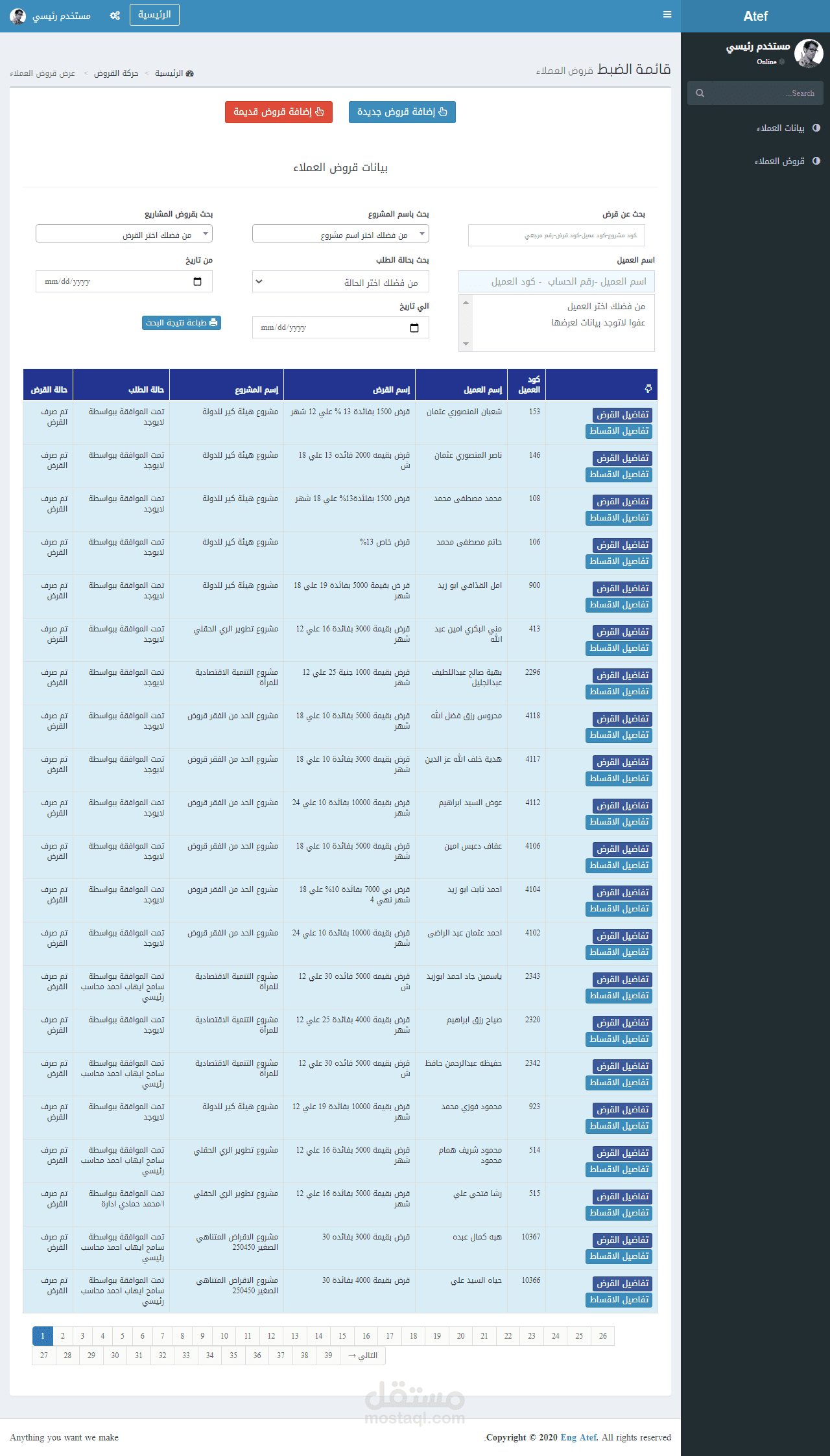Go to page 13 of pagination

[295, 1336]
